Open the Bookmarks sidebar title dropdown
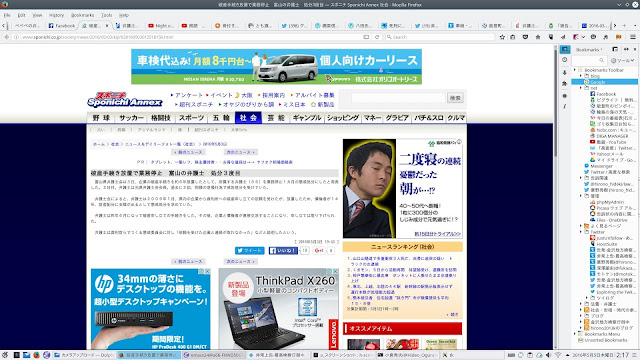Viewport: 640px width, 360px height. pyautogui.click(x=589, y=49)
